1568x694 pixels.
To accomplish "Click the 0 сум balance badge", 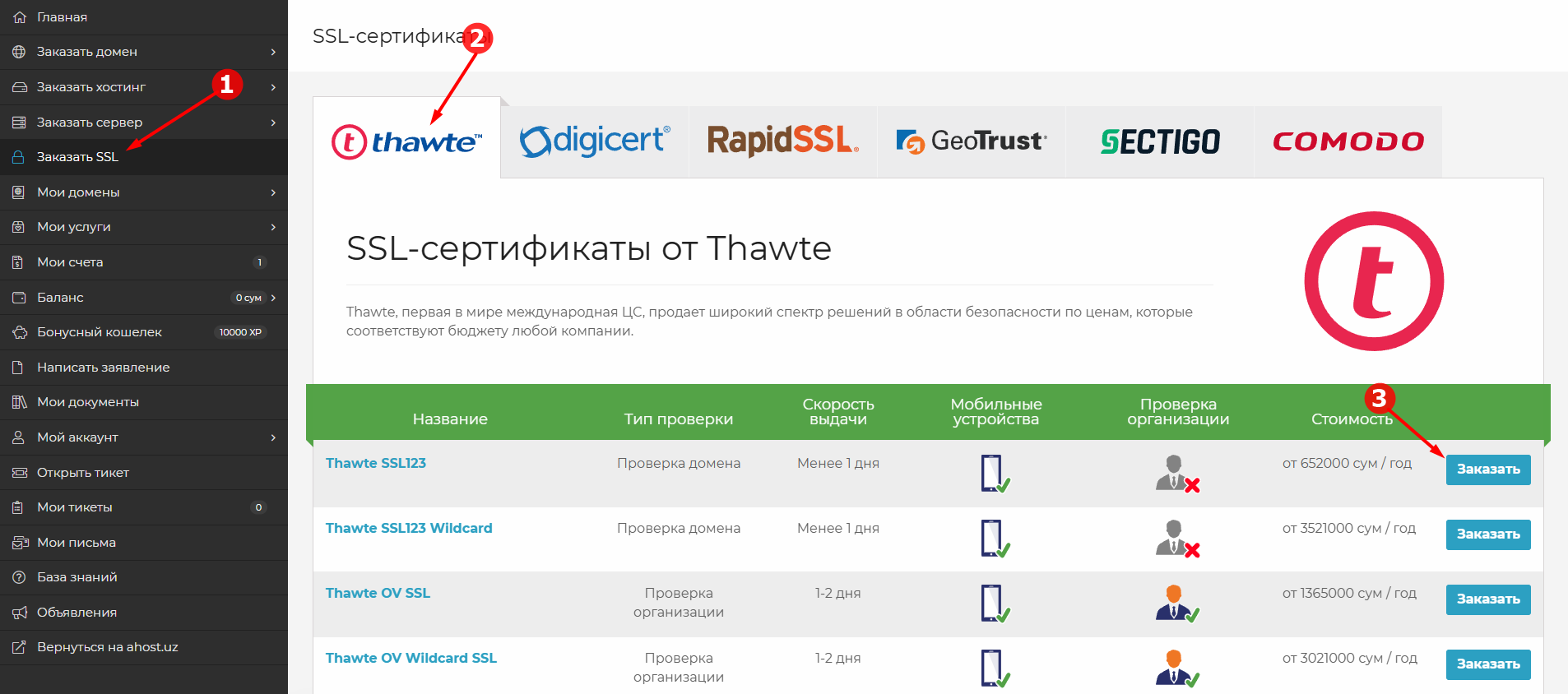I will click(x=248, y=298).
